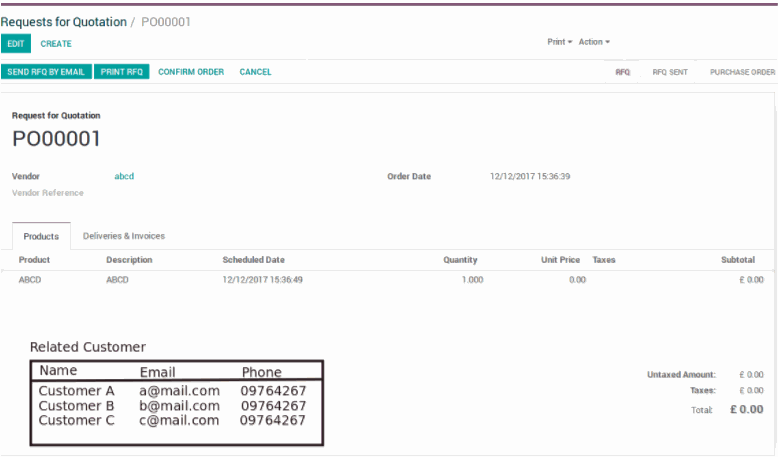Click the CREATE button

pyautogui.click(x=56, y=44)
